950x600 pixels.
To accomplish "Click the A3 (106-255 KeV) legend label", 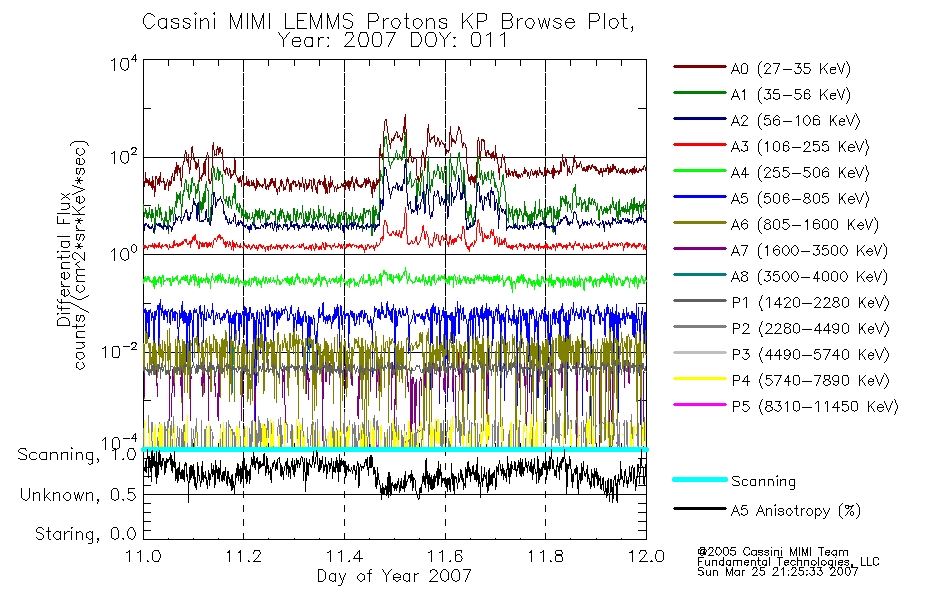I will point(800,147).
